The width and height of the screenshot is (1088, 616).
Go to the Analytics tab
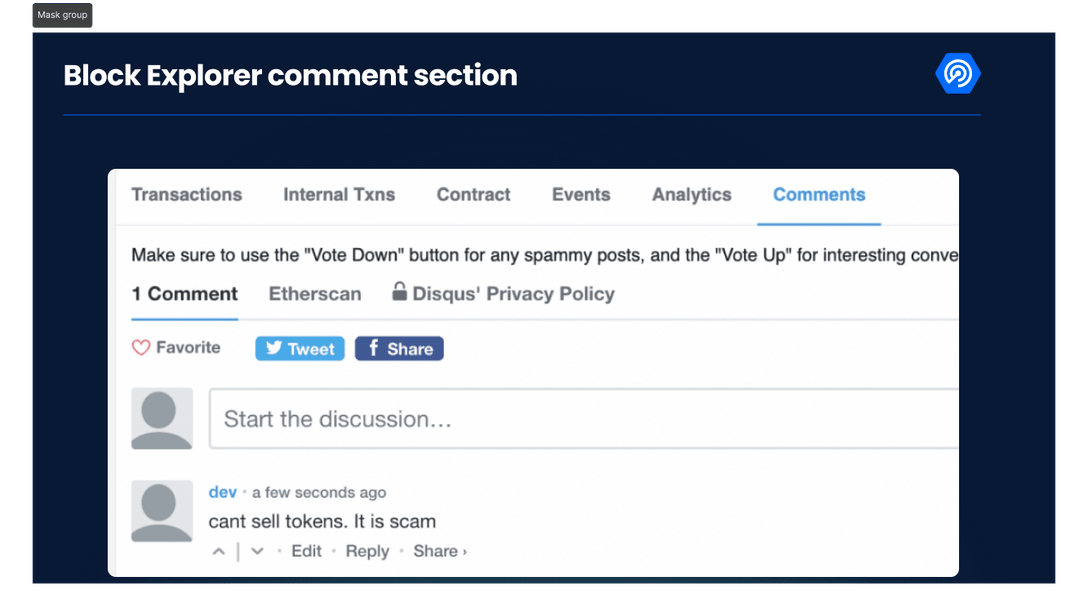click(x=692, y=195)
